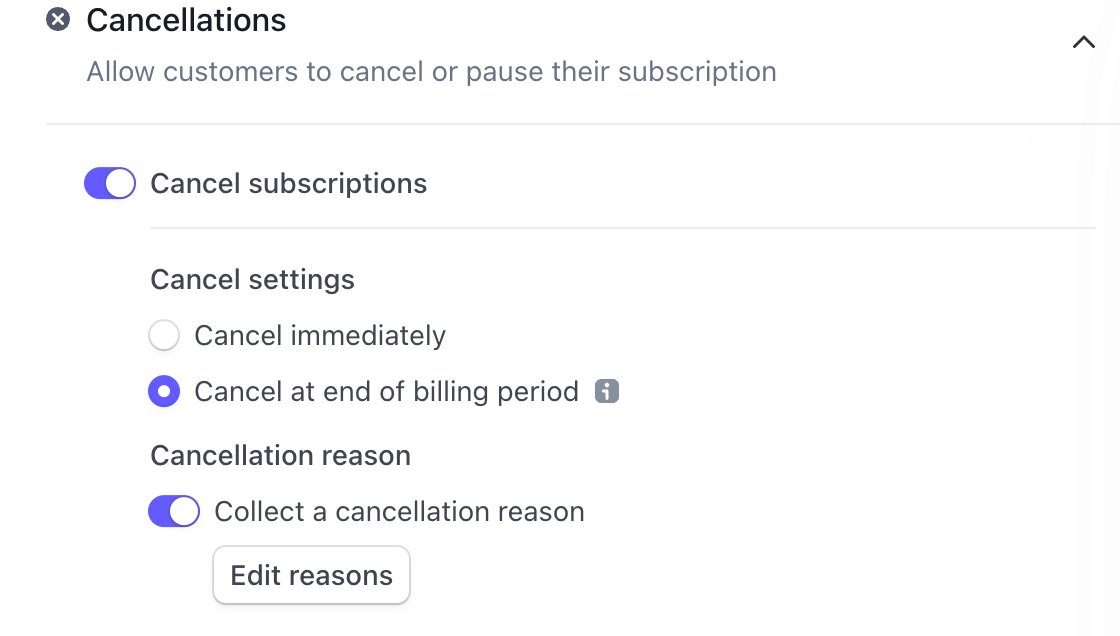Click the Cancel settings subheading
The width and height of the screenshot is (1120, 636).
click(252, 279)
